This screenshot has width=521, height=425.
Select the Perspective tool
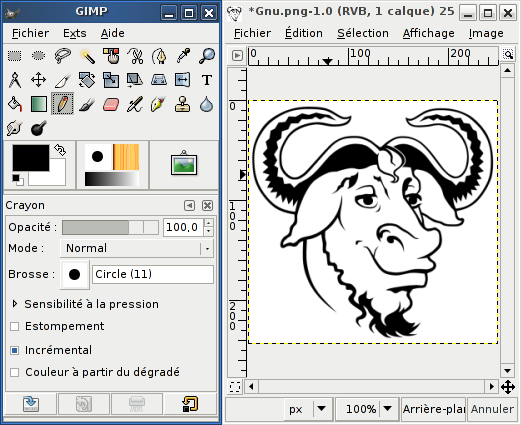click(x=159, y=80)
